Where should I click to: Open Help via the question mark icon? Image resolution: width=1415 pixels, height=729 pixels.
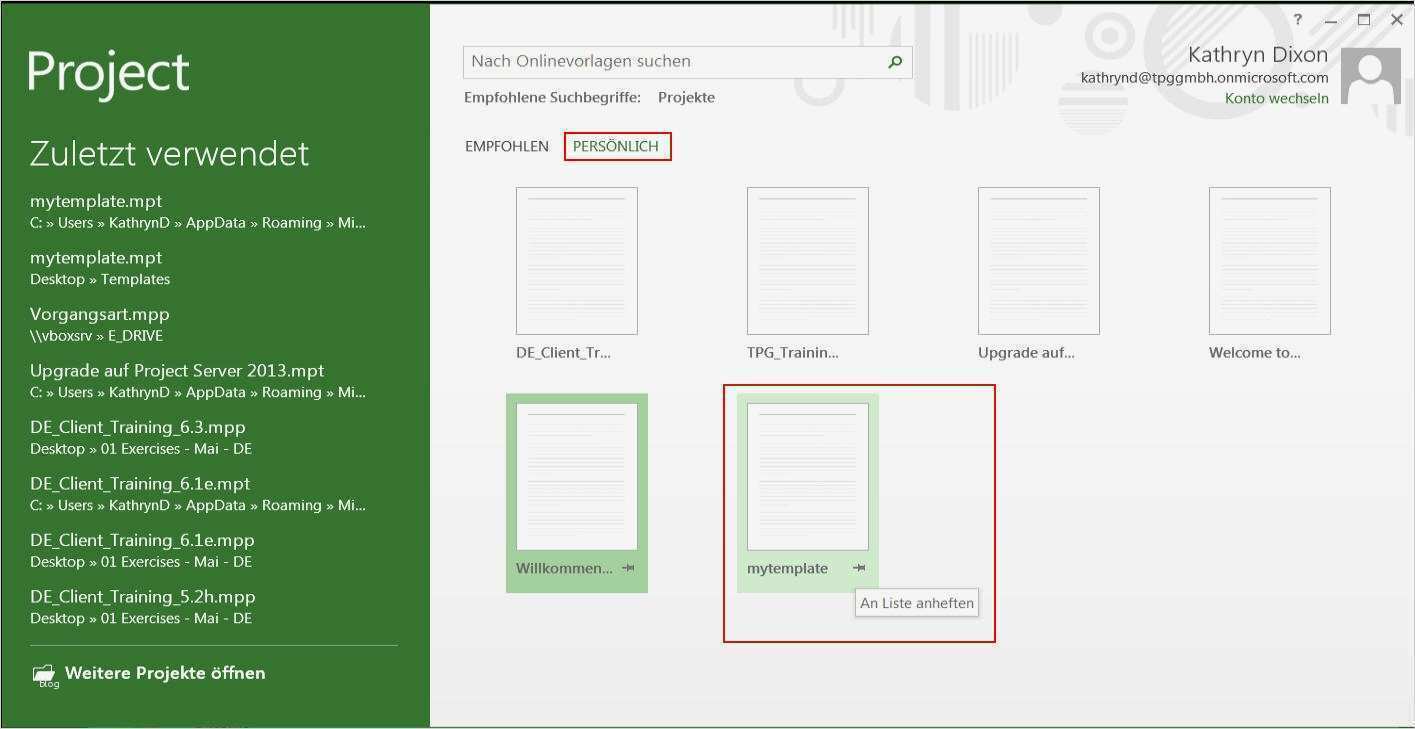1297,19
